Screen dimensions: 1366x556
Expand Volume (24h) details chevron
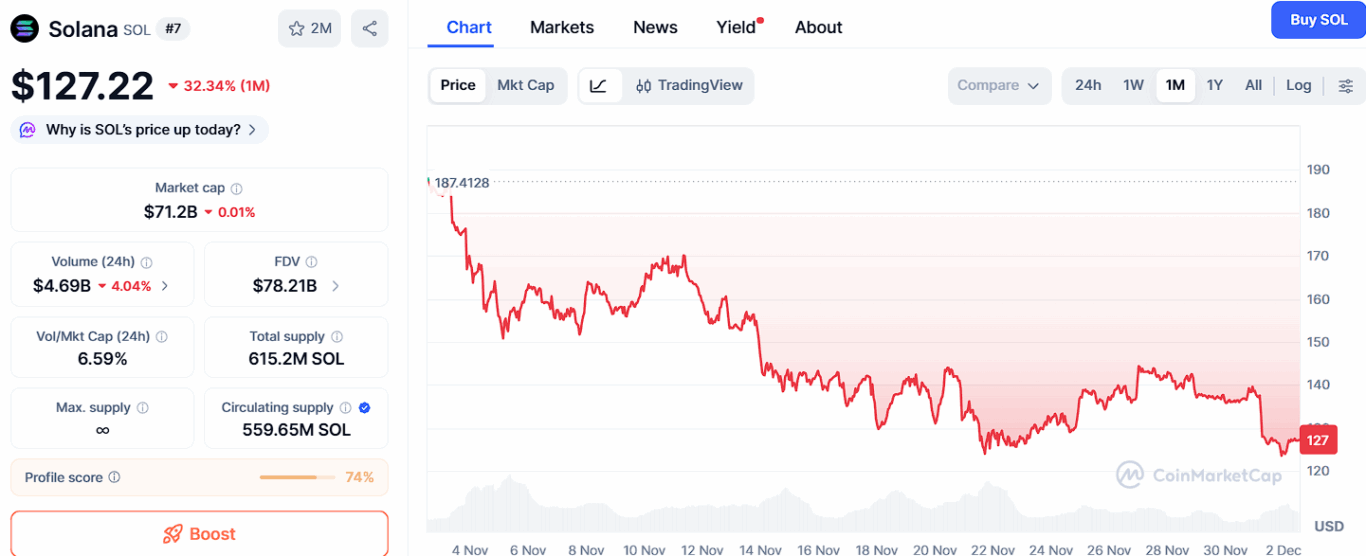[x=165, y=286]
